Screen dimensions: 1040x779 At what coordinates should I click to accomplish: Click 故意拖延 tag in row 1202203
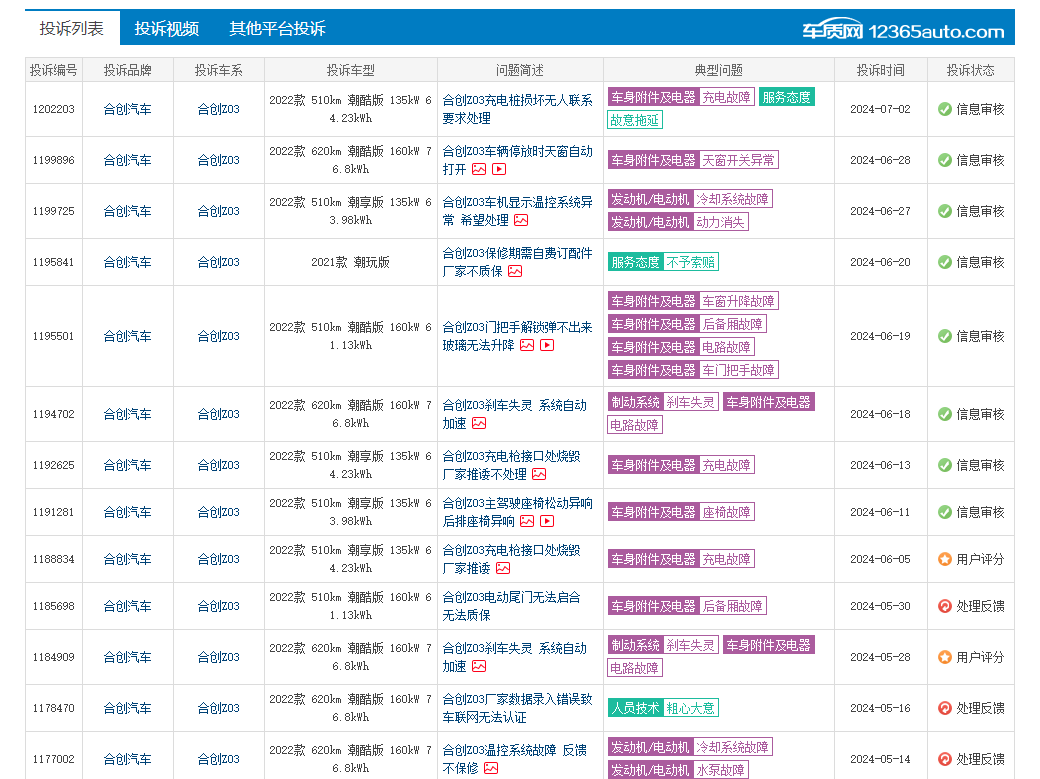(635, 120)
